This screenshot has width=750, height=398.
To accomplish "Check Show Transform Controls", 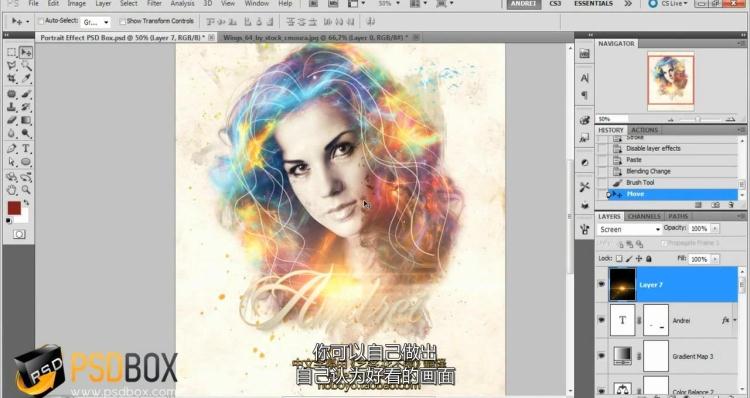I will pyautogui.click(x=122, y=21).
